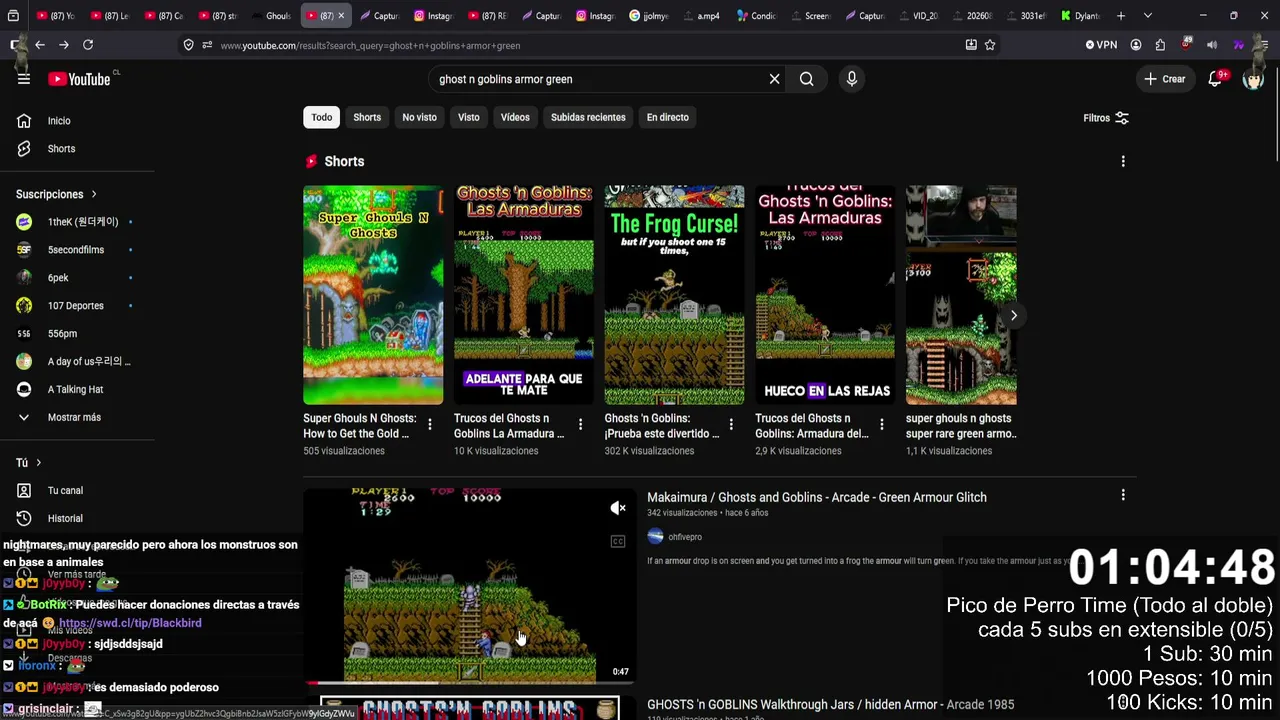Open the Crear upload menu
This screenshot has width=1280, height=720.
[1165, 79]
